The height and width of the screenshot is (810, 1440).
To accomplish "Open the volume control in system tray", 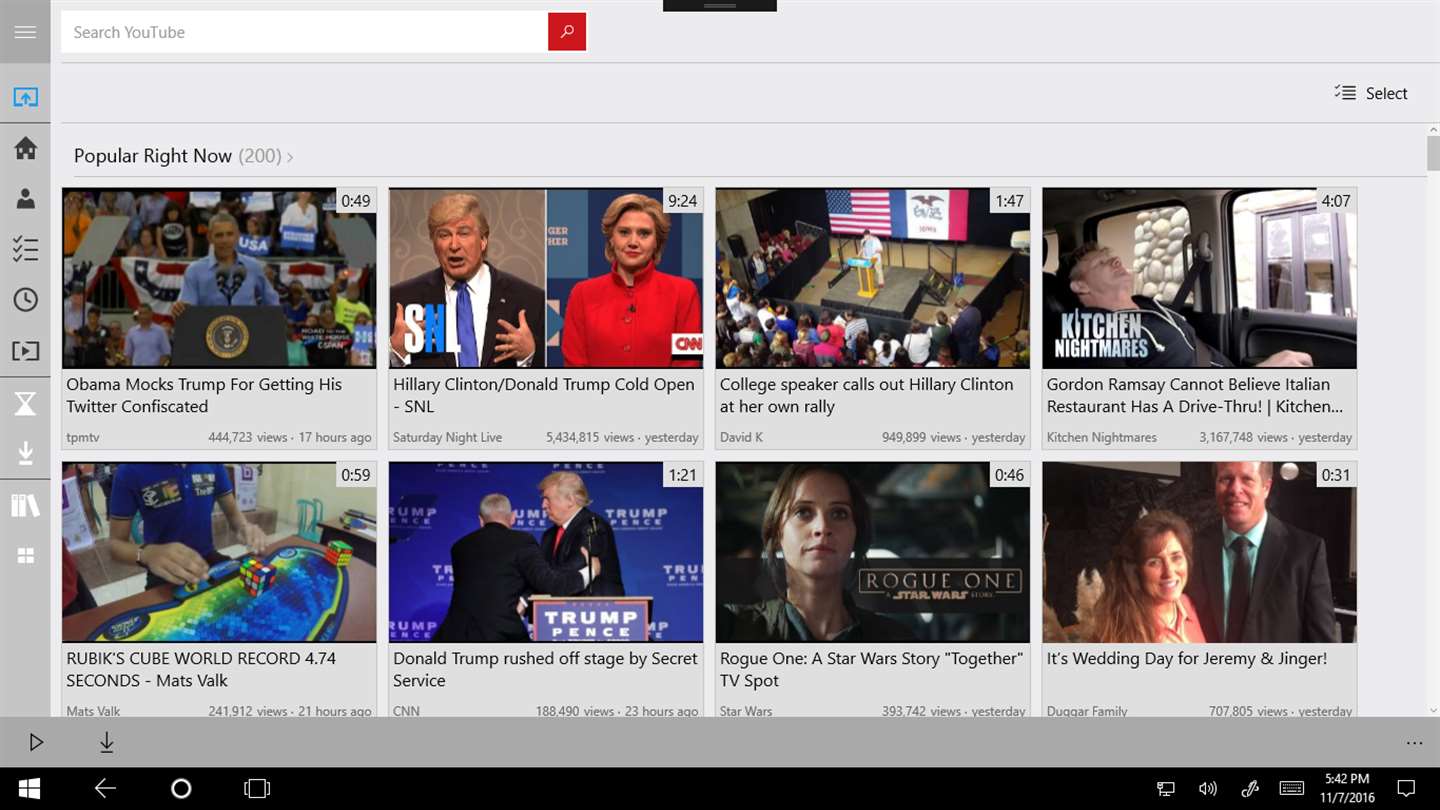I will (x=1208, y=789).
